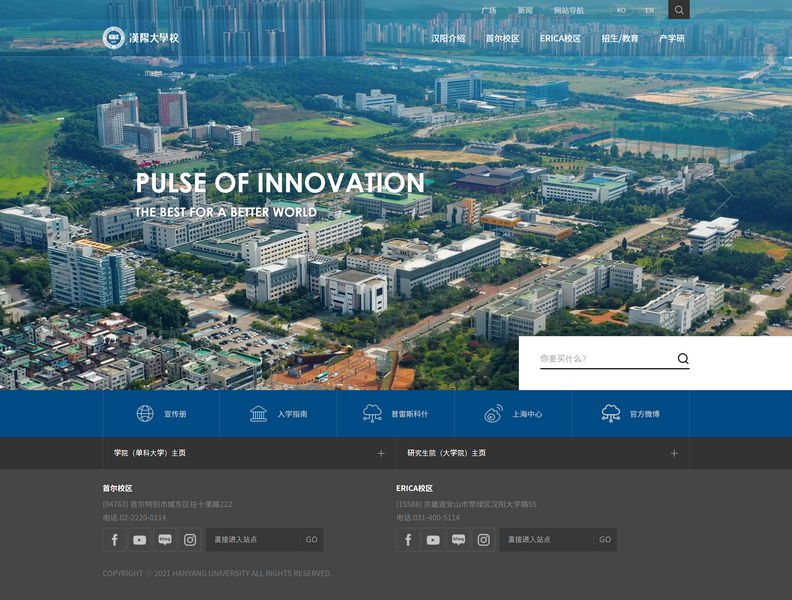Click the globe icon for 宣传册
This screenshot has height=600, width=792.
145,414
